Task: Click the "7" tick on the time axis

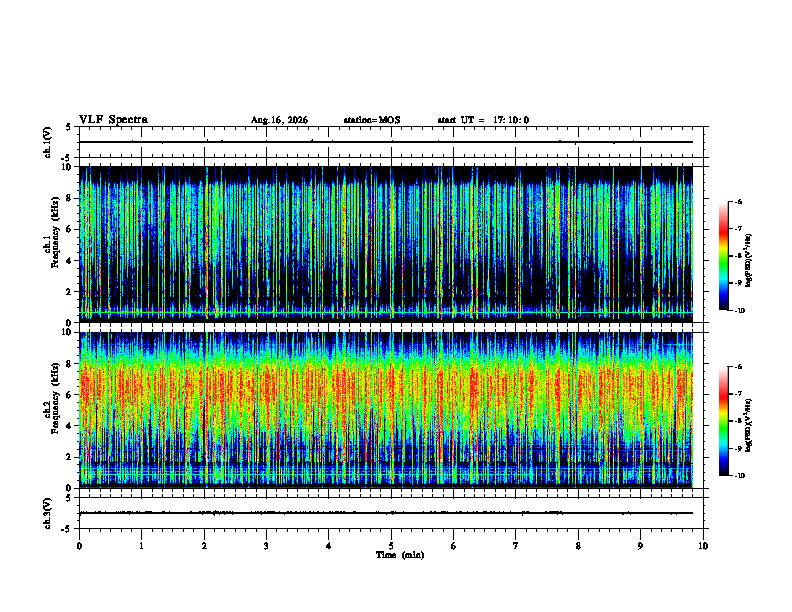Action: coord(516,546)
